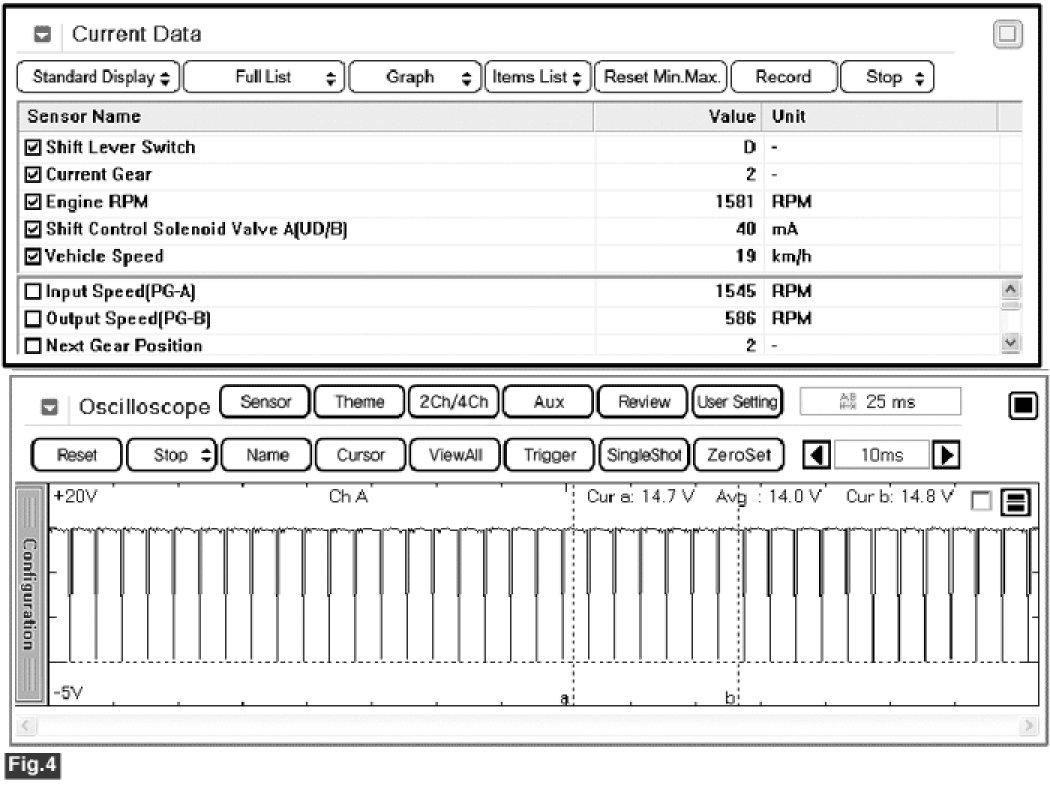Image resolution: width=1050 pixels, height=786 pixels.
Task: Open the Graph dropdown selector
Action: [x=414, y=77]
